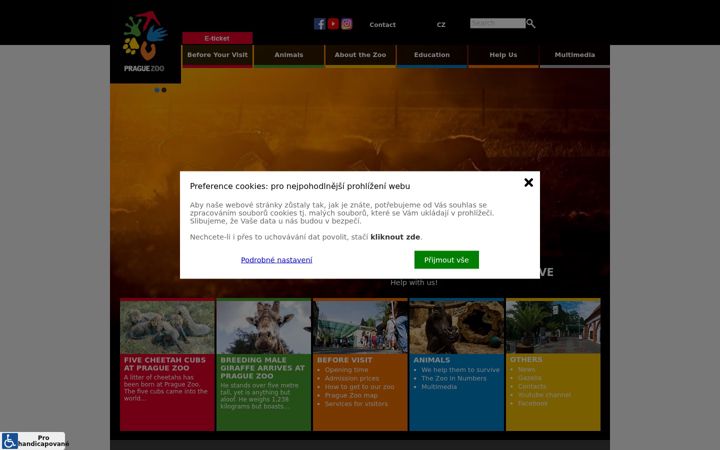The image size is (720, 450).
Task: Click the Contacts link in Others card
Action: click(x=532, y=387)
